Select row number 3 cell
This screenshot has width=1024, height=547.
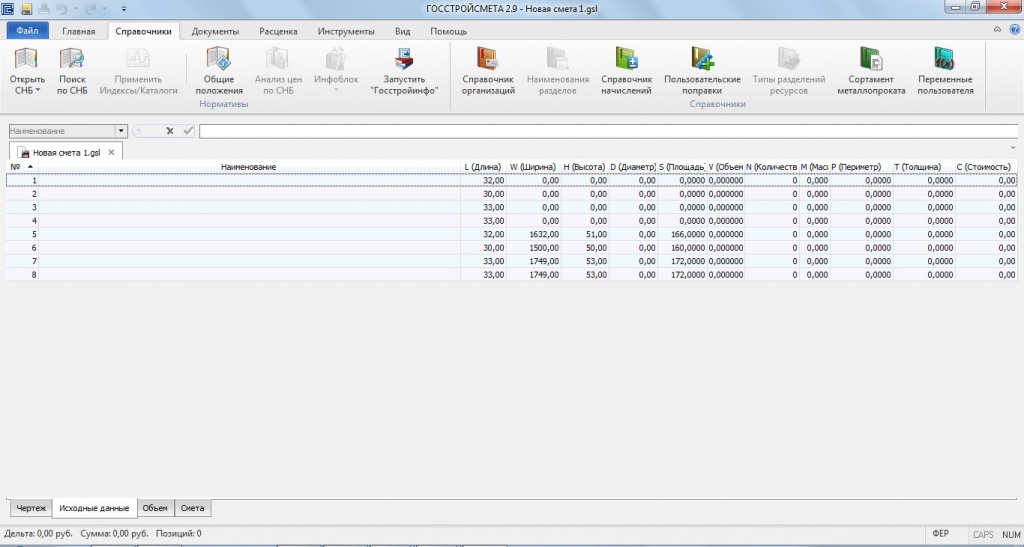tap(22, 208)
